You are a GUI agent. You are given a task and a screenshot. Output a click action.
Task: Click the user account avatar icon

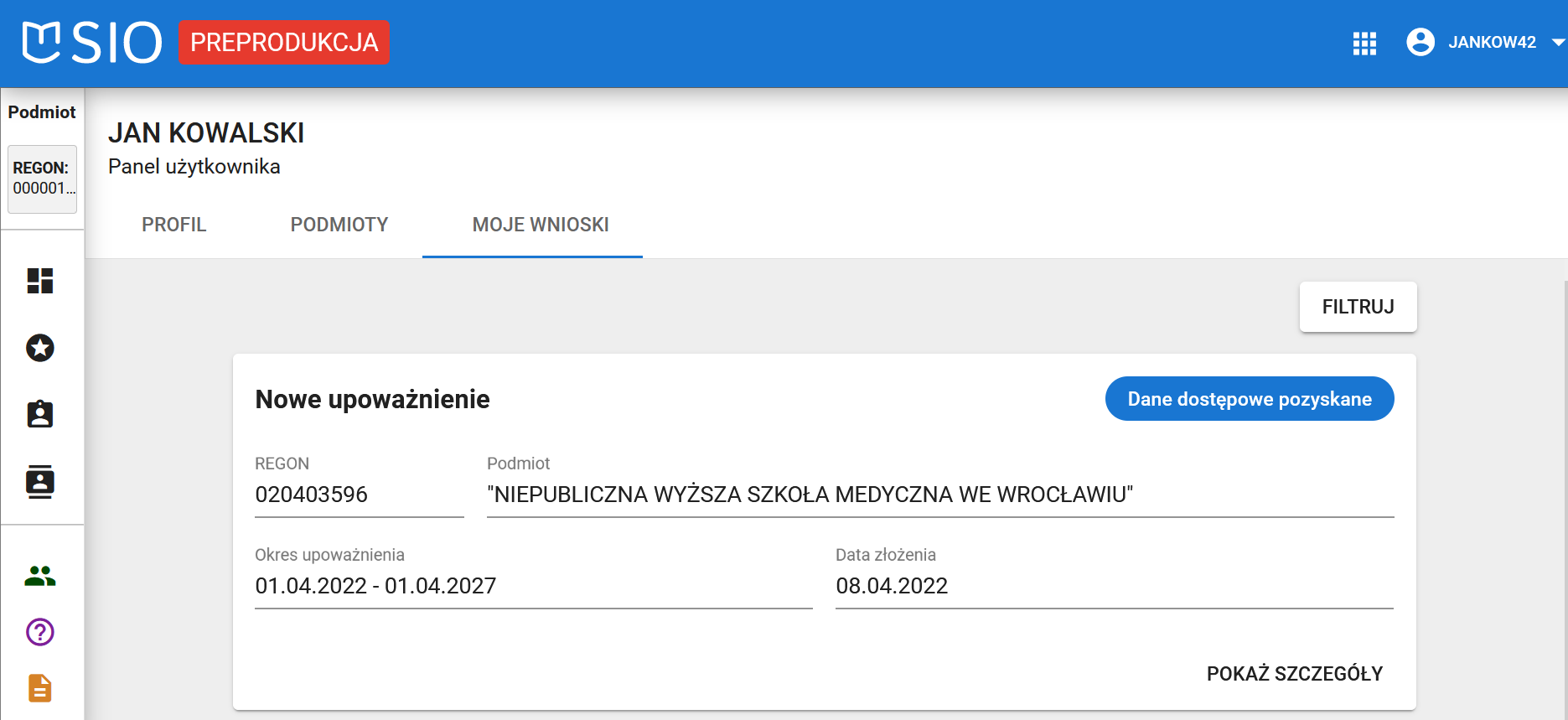pyautogui.click(x=1420, y=42)
